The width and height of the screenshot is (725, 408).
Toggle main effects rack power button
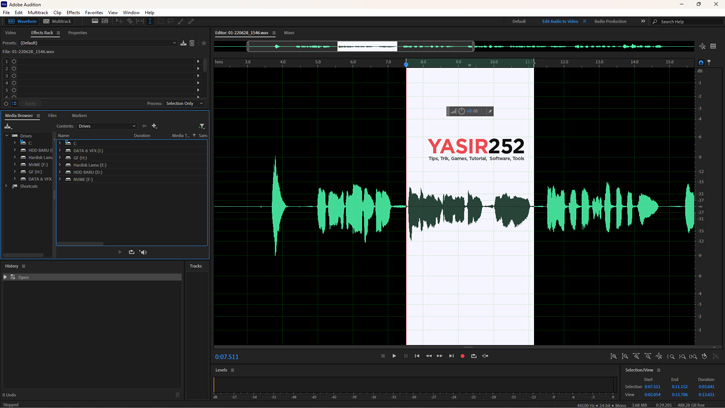coord(6,104)
